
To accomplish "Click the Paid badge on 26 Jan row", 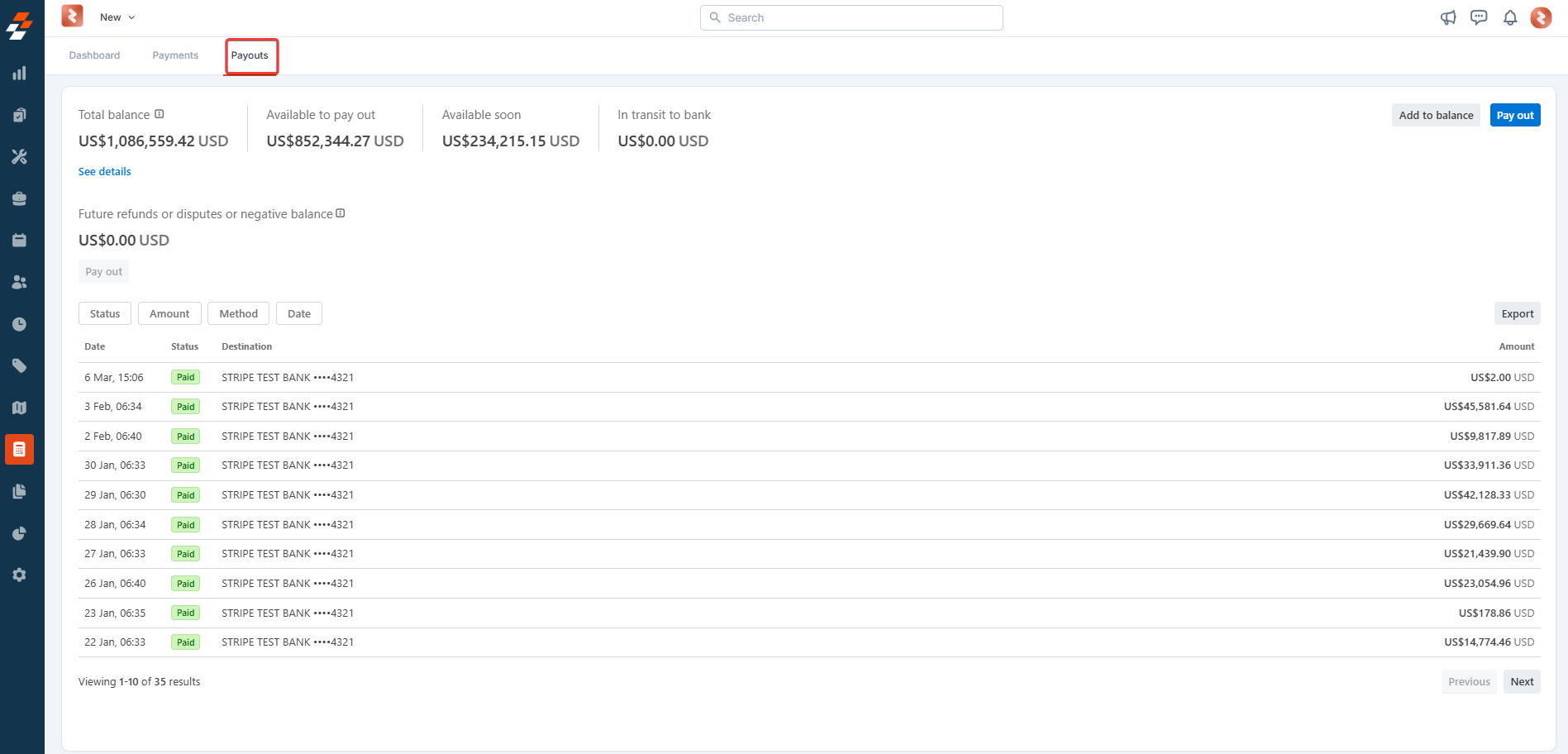I will coord(186,584).
